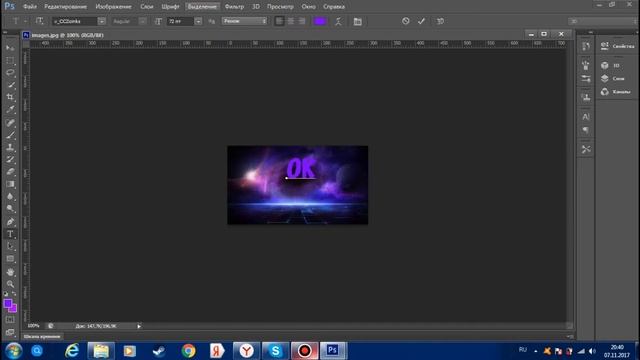Open the font size dropdown arrow
This screenshot has height=360, width=640.
(198, 21)
